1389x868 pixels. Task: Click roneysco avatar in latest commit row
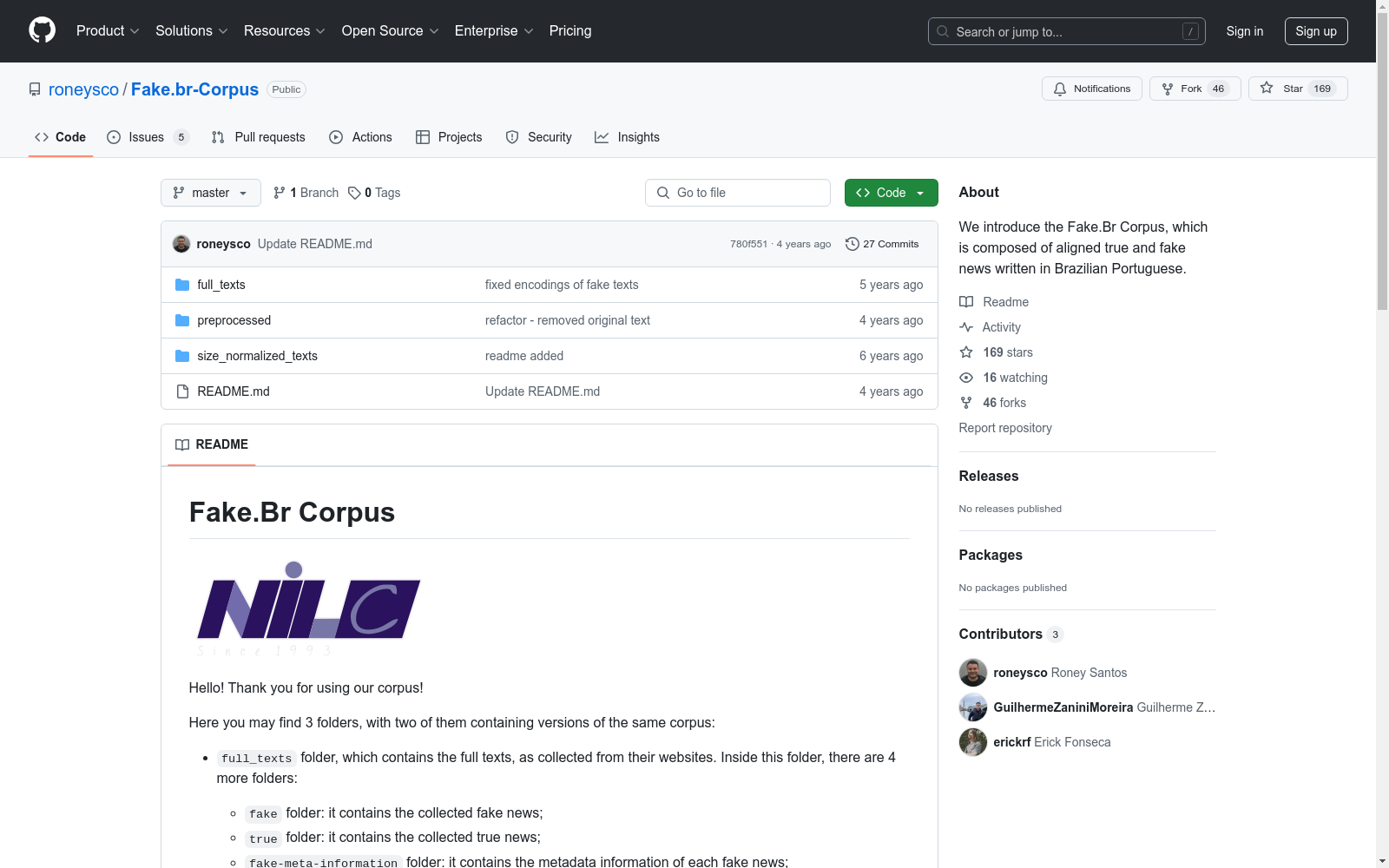pos(181,244)
